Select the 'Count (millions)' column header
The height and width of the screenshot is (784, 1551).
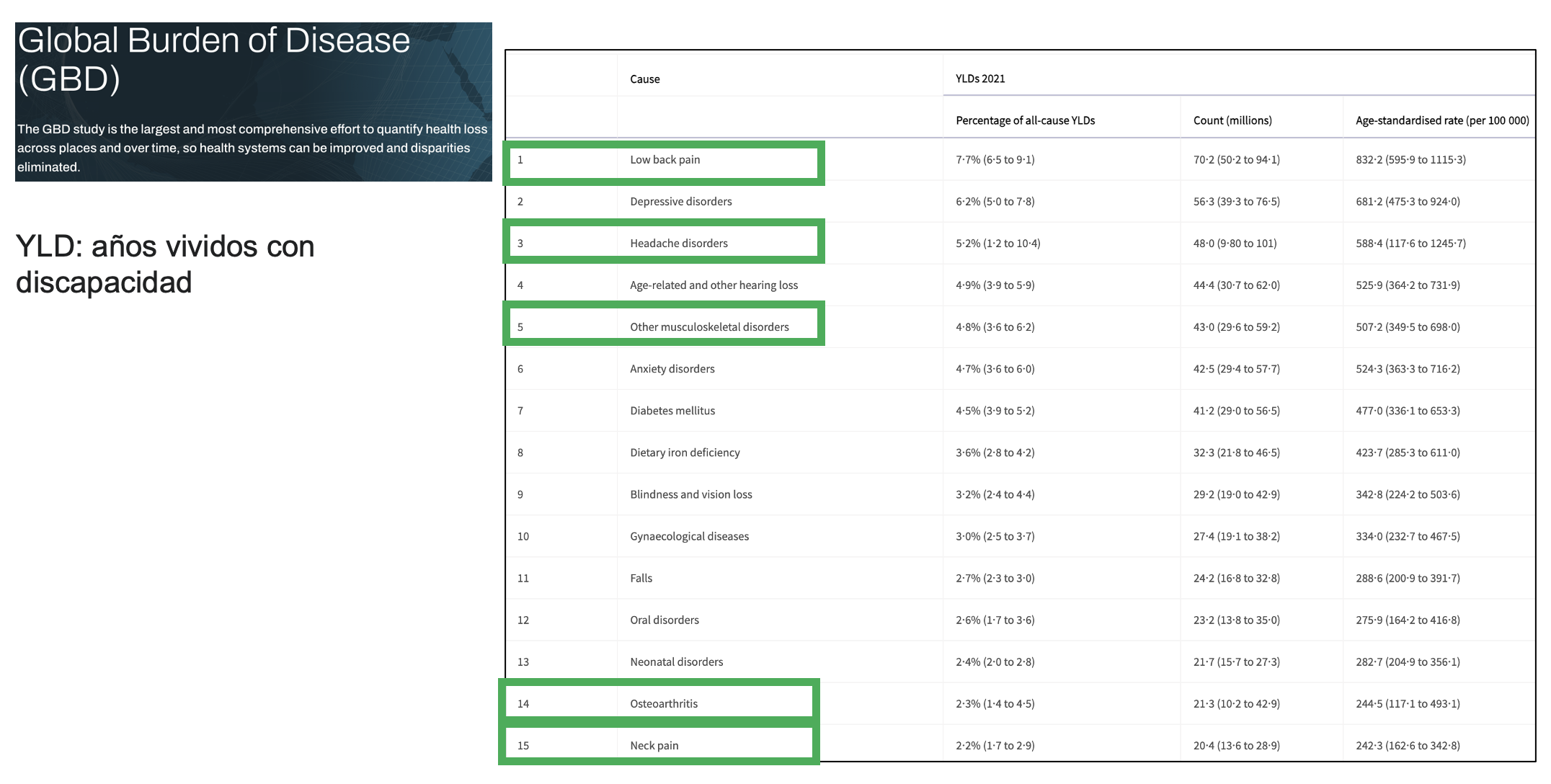(x=1232, y=120)
